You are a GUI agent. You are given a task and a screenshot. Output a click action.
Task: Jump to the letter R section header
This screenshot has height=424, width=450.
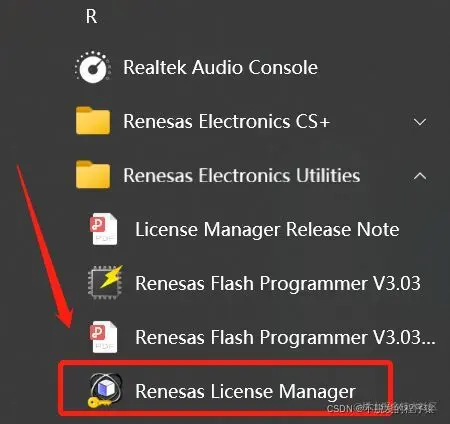coord(91,16)
